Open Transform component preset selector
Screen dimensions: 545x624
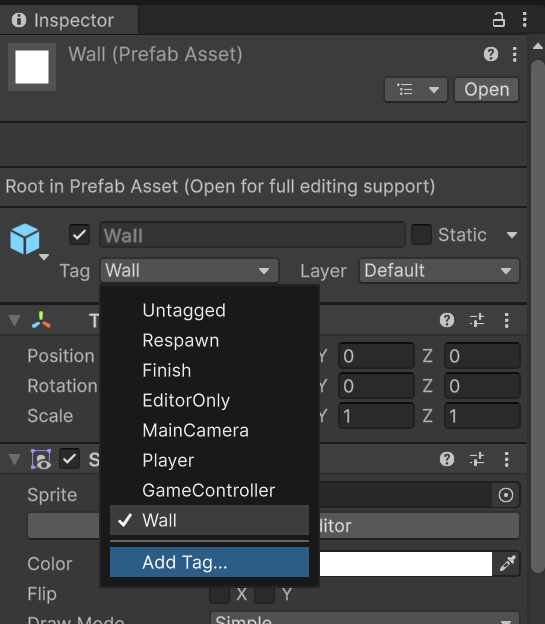tap(477, 320)
